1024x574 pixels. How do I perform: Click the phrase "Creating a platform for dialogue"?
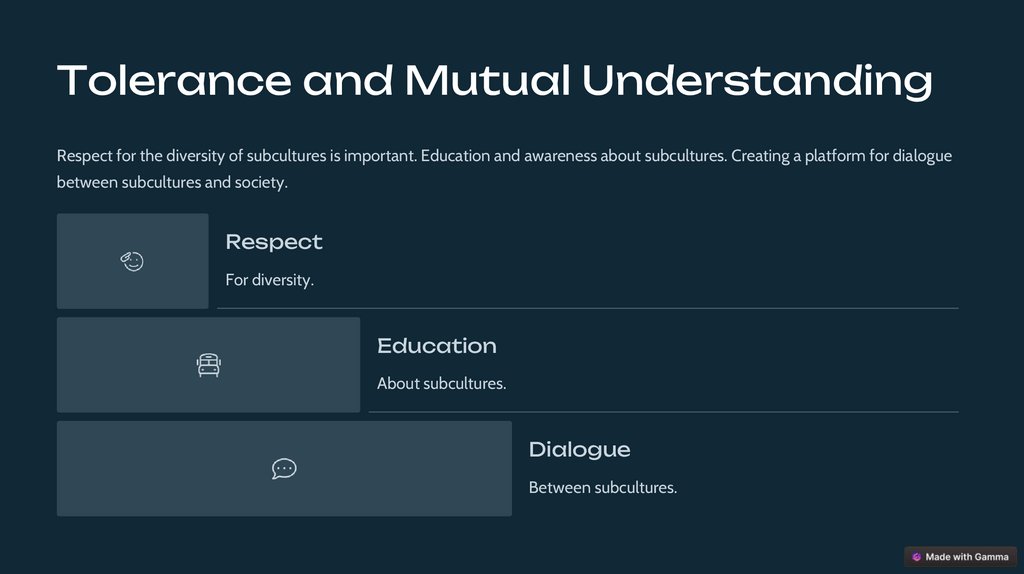840,157
